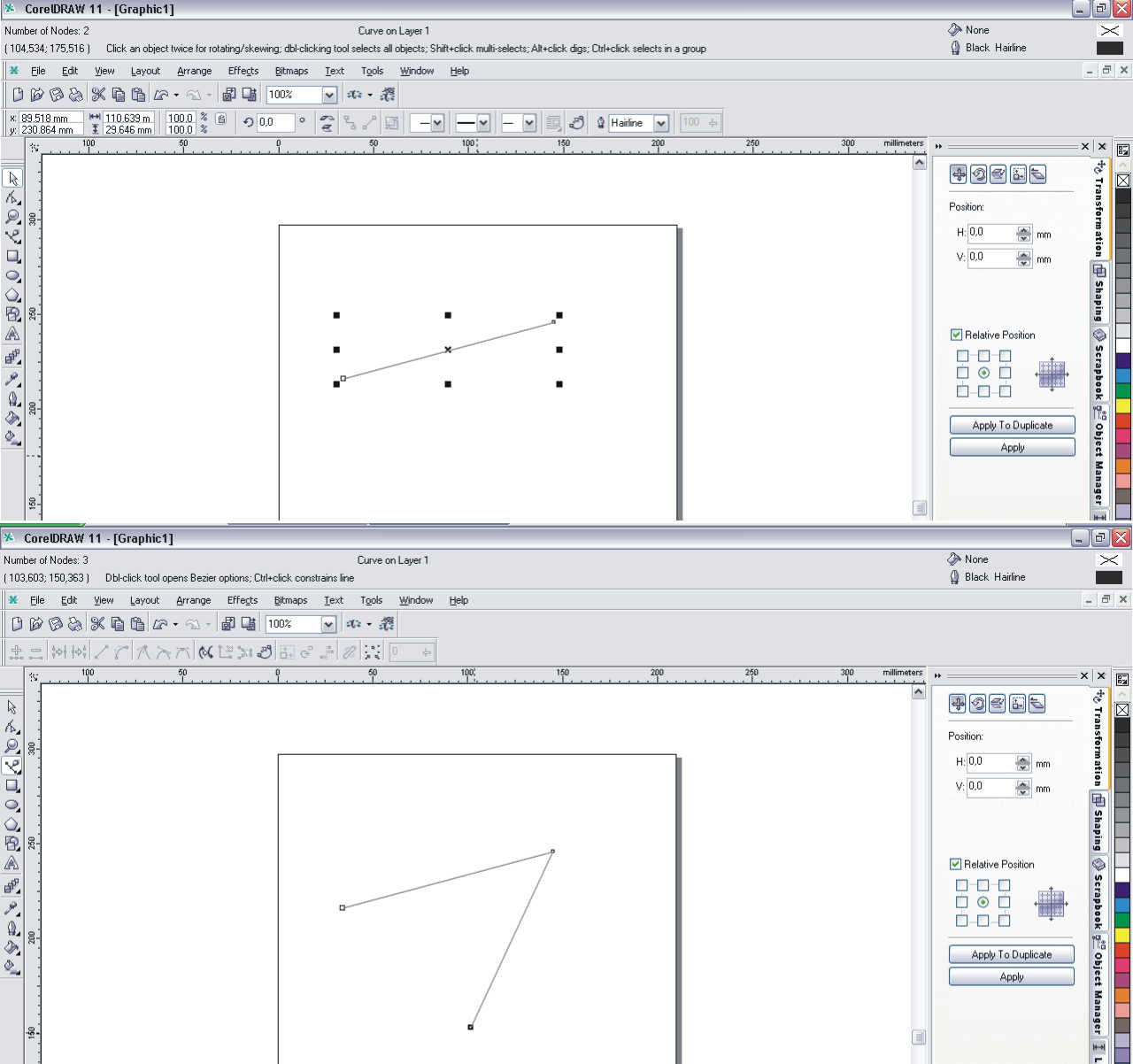Switch to the Shaping docker tab in the top window
Image resolution: width=1133 pixels, height=1064 pixels.
[x=1098, y=292]
